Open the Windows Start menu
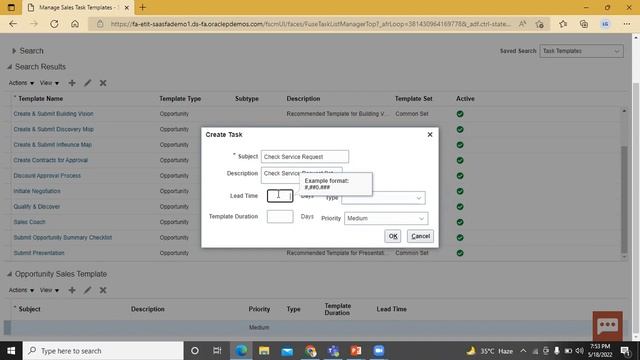Image resolution: width=640 pixels, height=360 pixels. pyautogui.click(x=11, y=351)
